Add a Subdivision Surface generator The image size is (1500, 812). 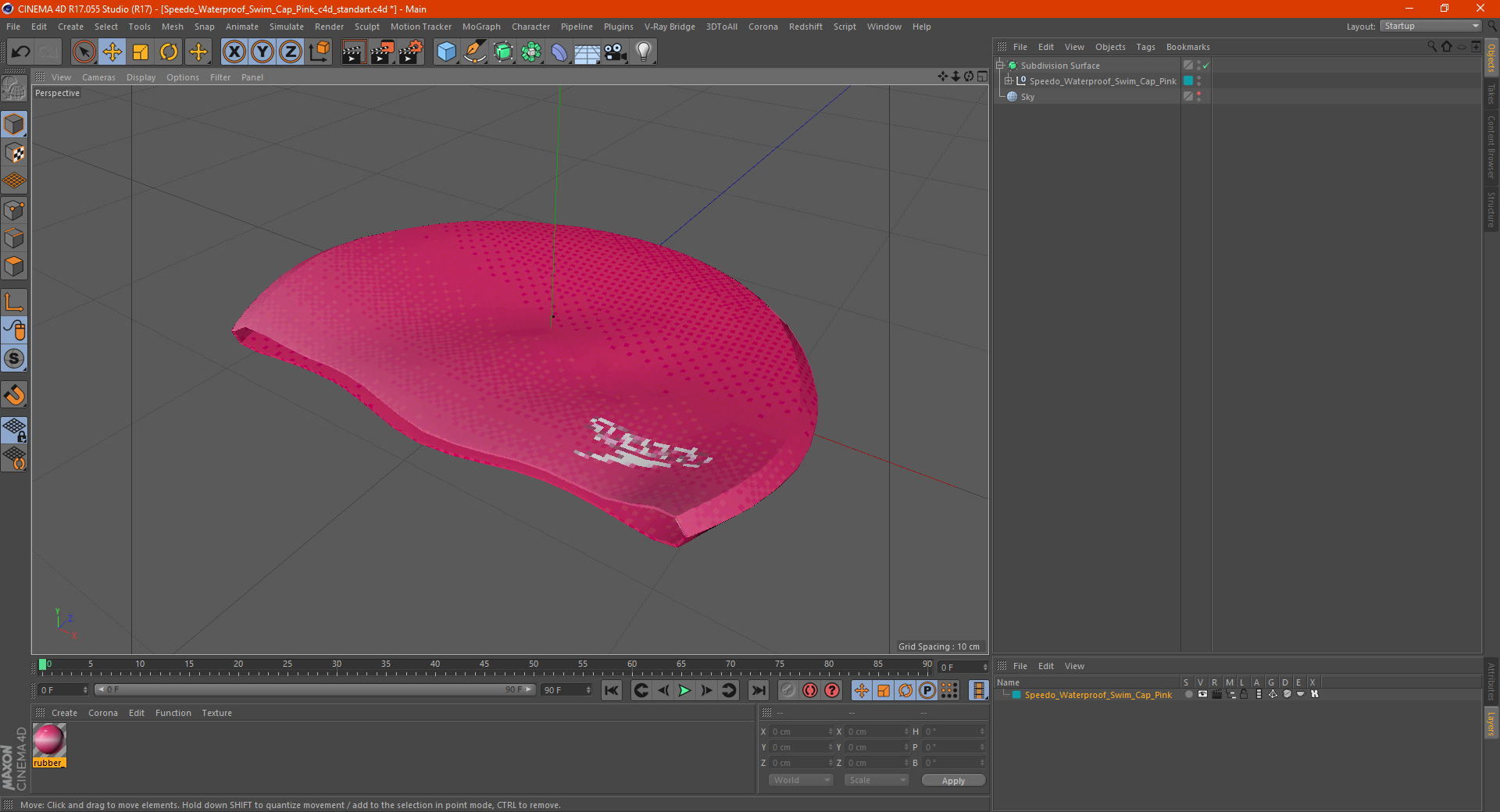pos(503,52)
